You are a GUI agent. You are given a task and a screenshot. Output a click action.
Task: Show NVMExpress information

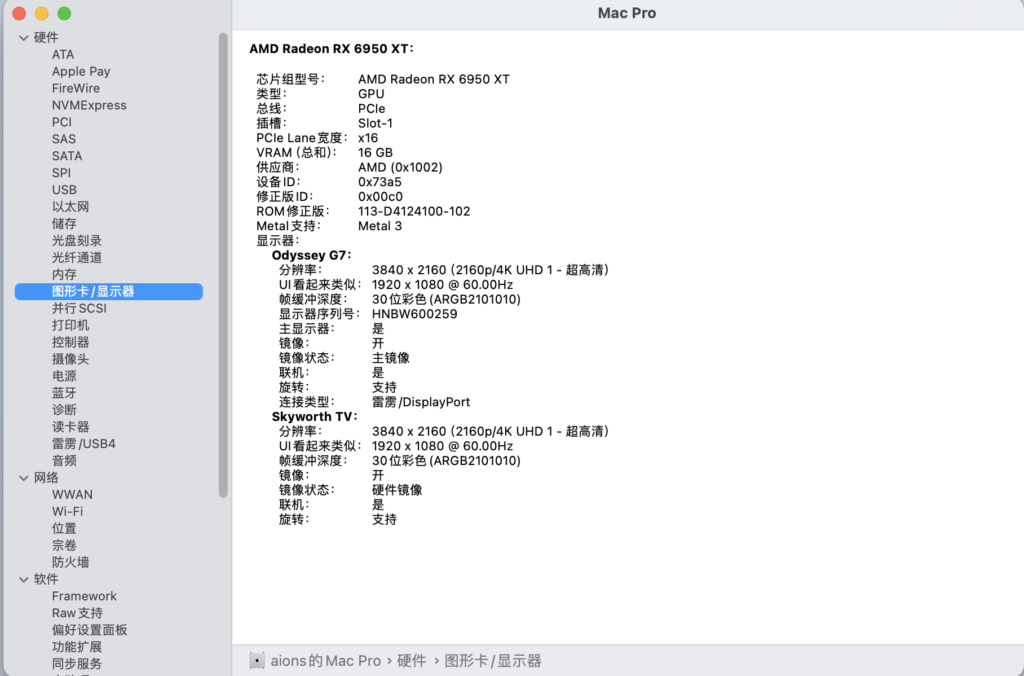click(x=89, y=105)
